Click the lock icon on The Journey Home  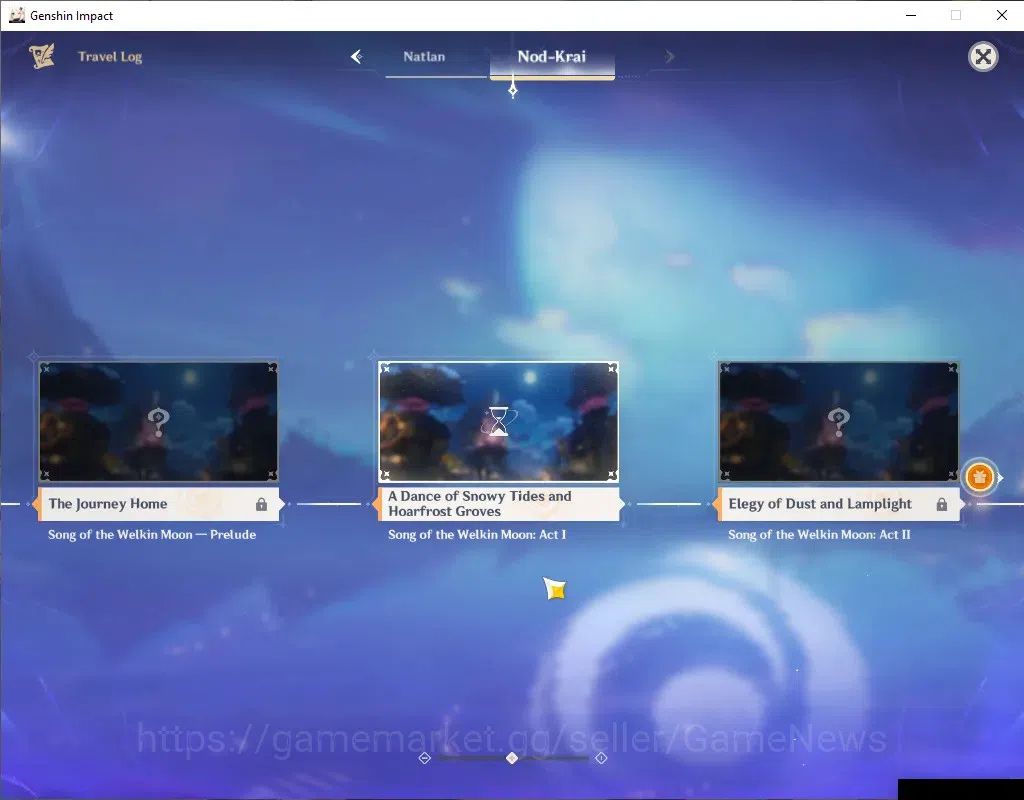click(261, 504)
